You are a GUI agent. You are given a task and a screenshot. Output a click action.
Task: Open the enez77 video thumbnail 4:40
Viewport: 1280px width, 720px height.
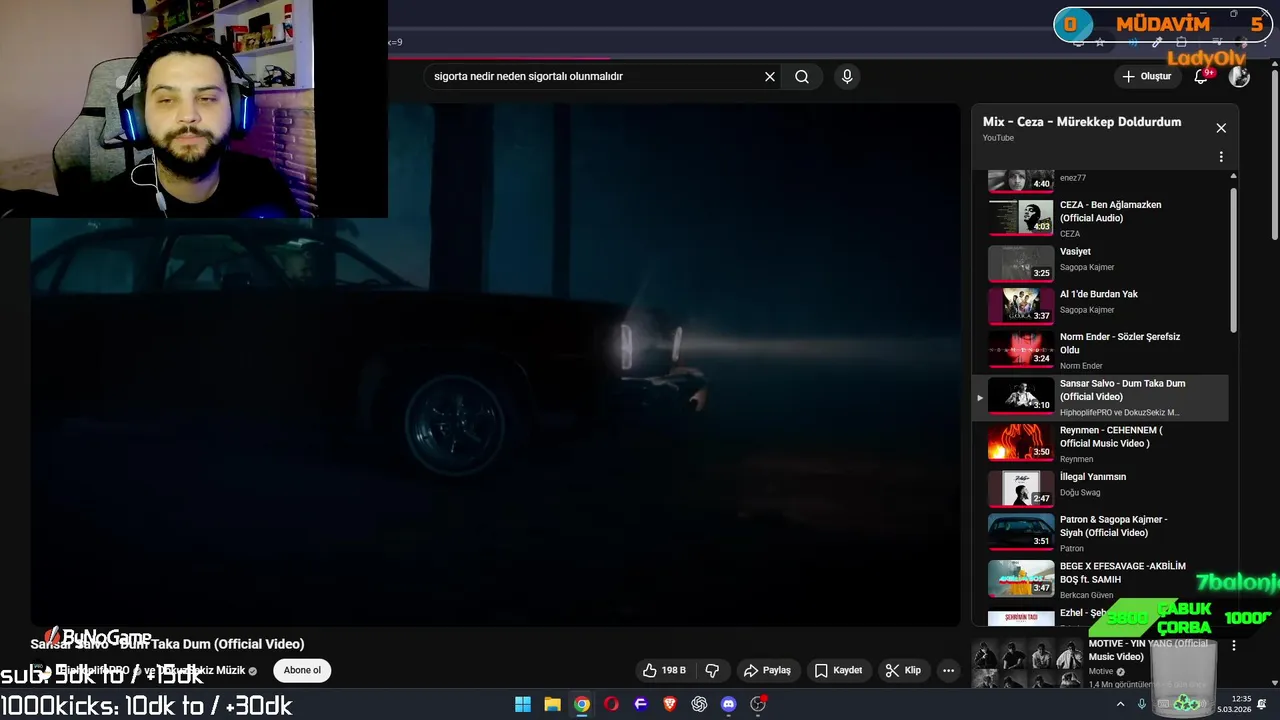[x=1021, y=181]
